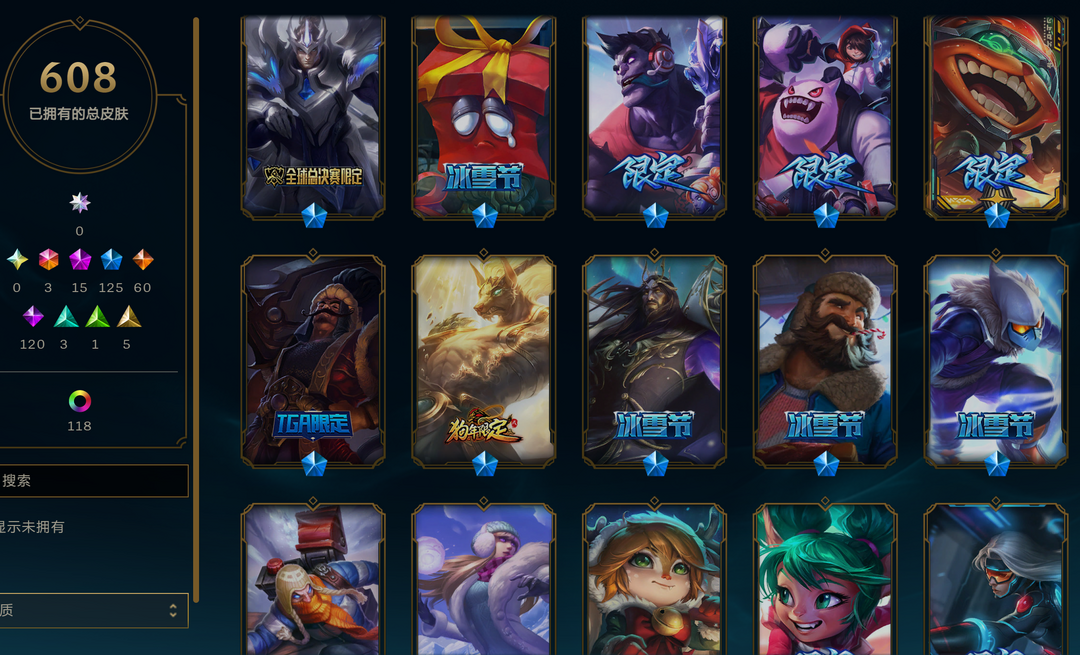Image resolution: width=1080 pixels, height=655 pixels.
Task: Select the golden 狗年限定 skin card
Action: [x=484, y=362]
